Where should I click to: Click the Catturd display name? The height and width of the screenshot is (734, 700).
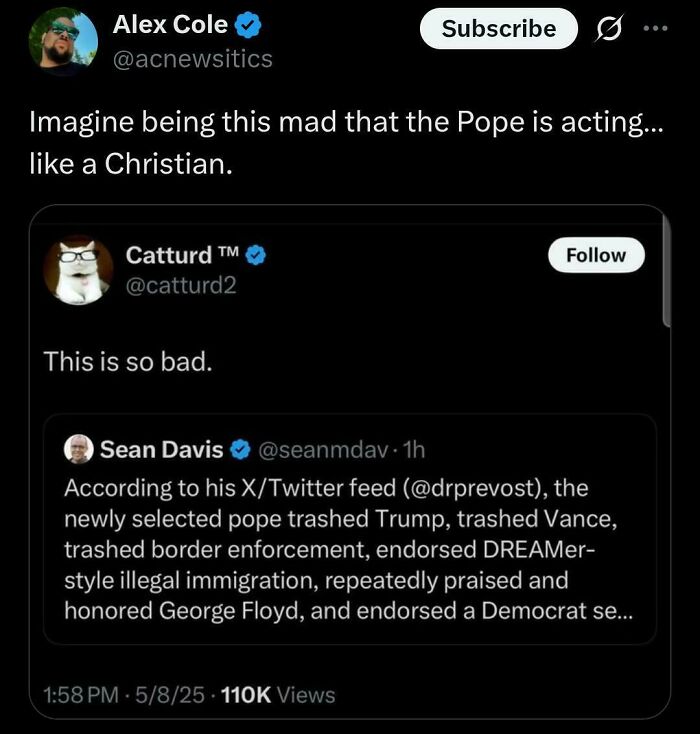[x=168, y=255]
